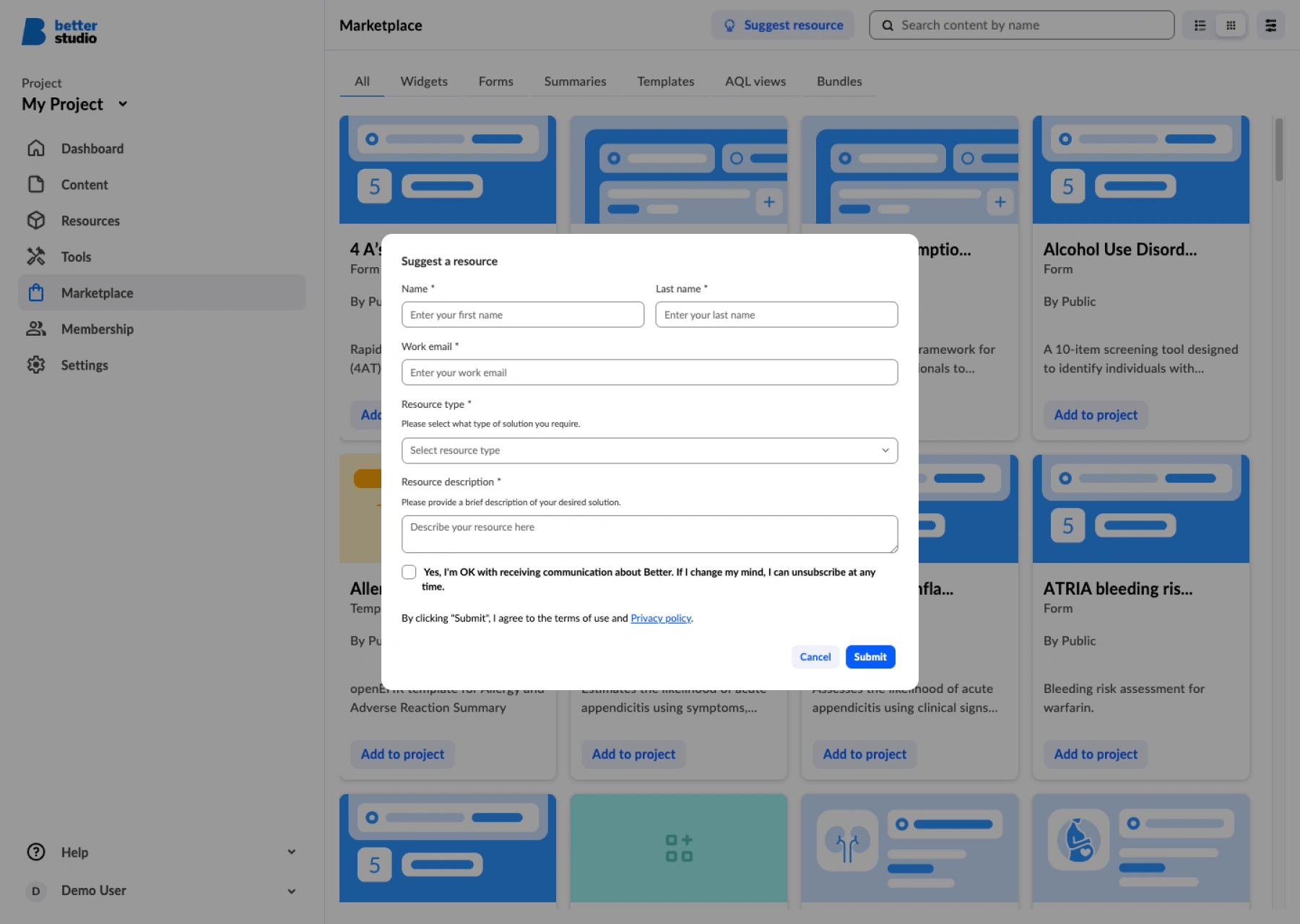Click the Marketplace shopping bag icon
Image resolution: width=1300 pixels, height=924 pixels.
click(x=36, y=293)
